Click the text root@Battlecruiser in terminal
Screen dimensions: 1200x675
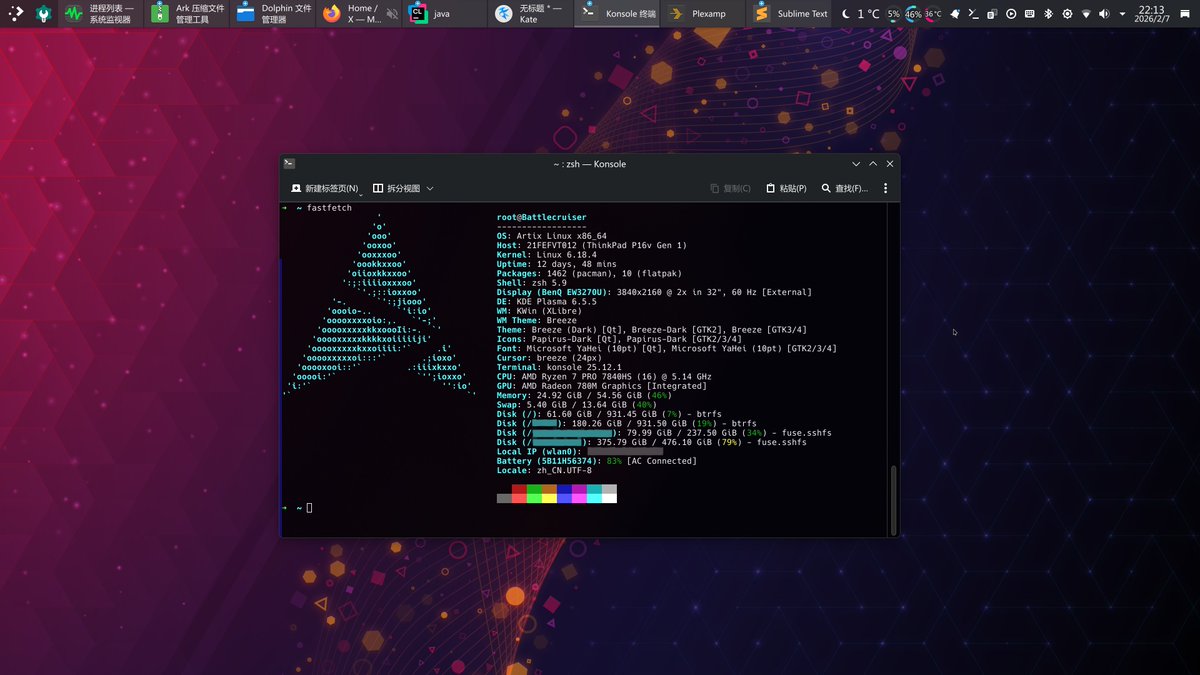pyautogui.click(x=541, y=217)
